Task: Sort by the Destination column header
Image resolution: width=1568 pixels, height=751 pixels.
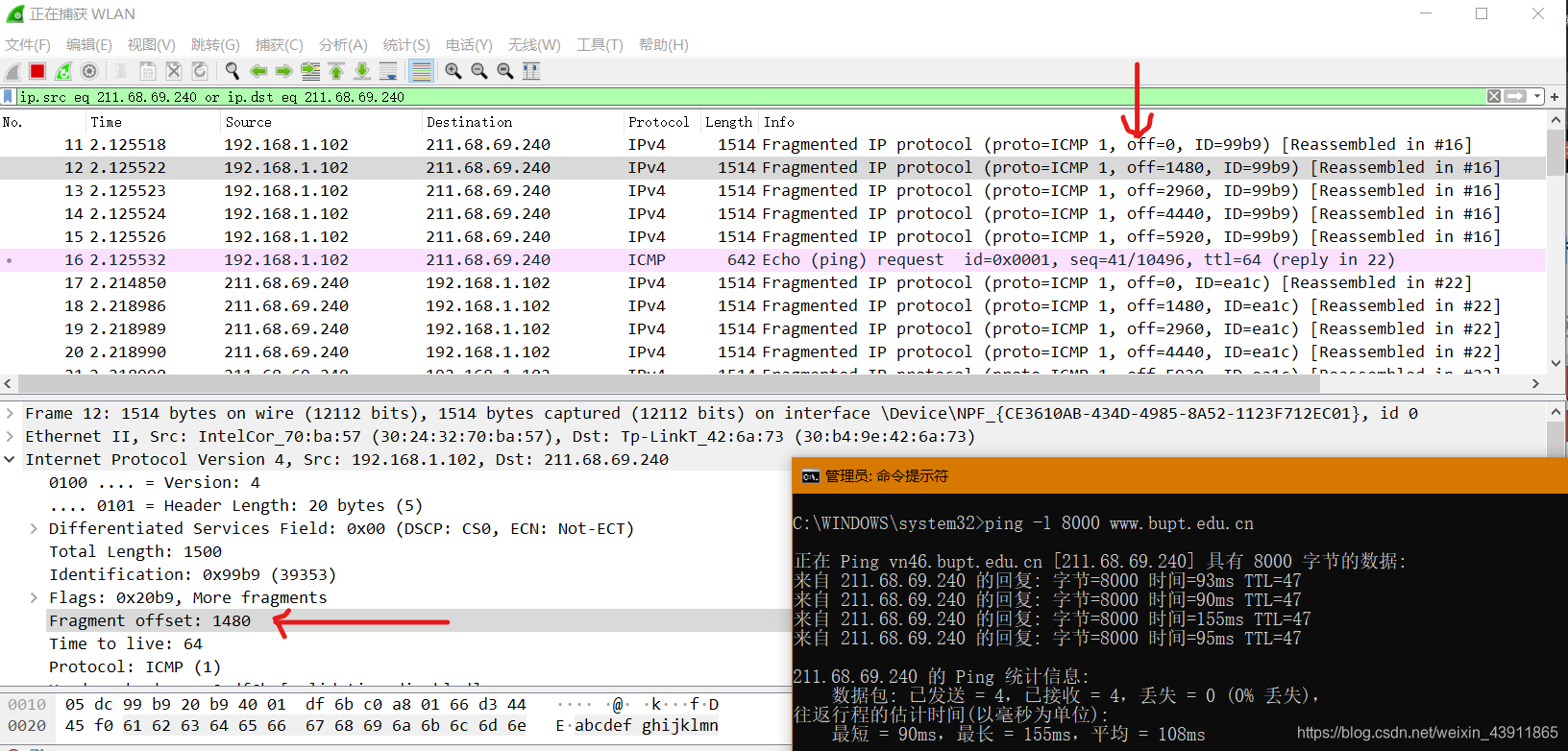Action: (524, 122)
